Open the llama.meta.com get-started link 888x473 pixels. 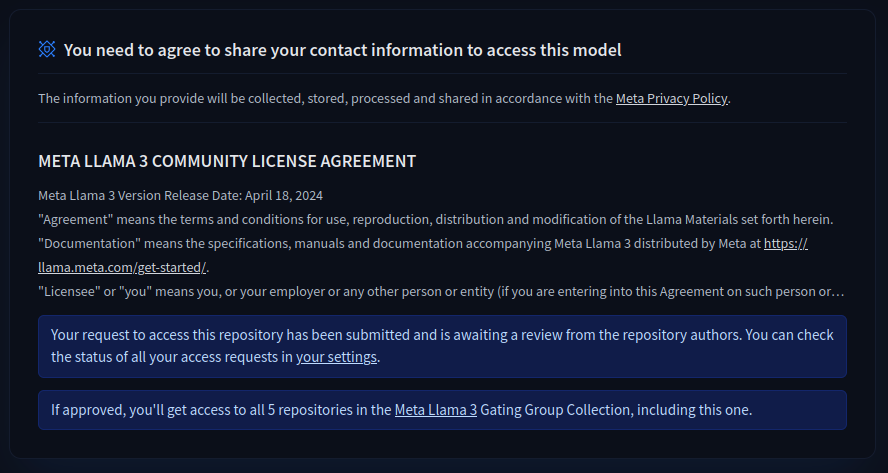pyautogui.click(x=123, y=267)
